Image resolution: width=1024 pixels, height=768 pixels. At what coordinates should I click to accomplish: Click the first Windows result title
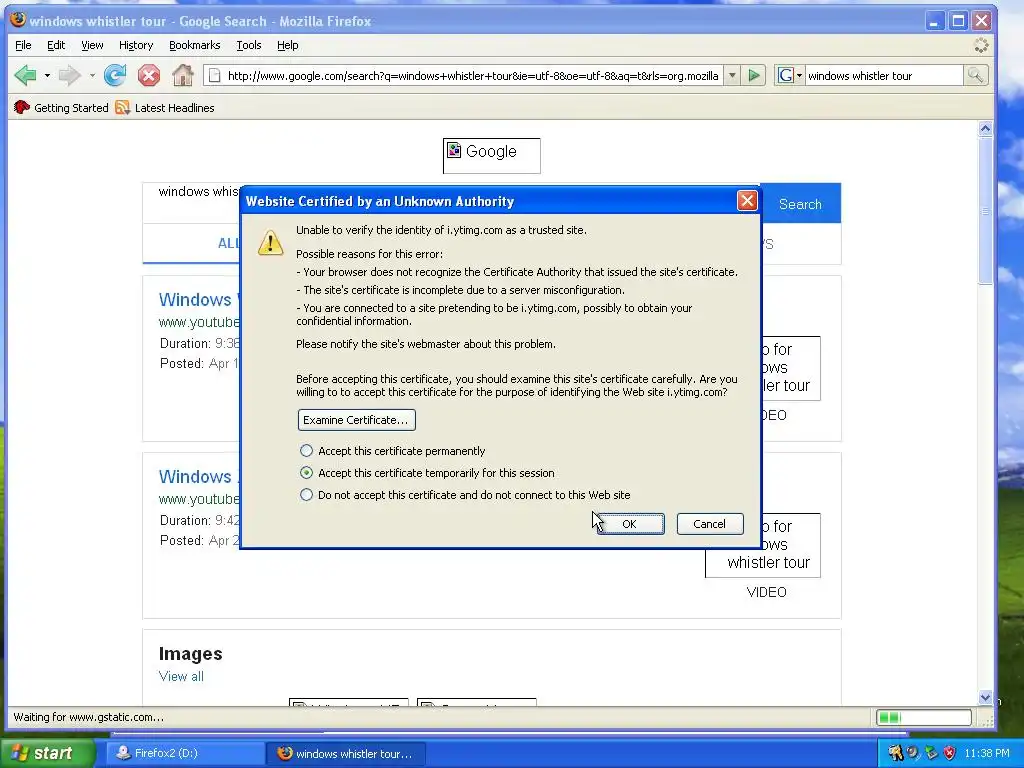199,299
